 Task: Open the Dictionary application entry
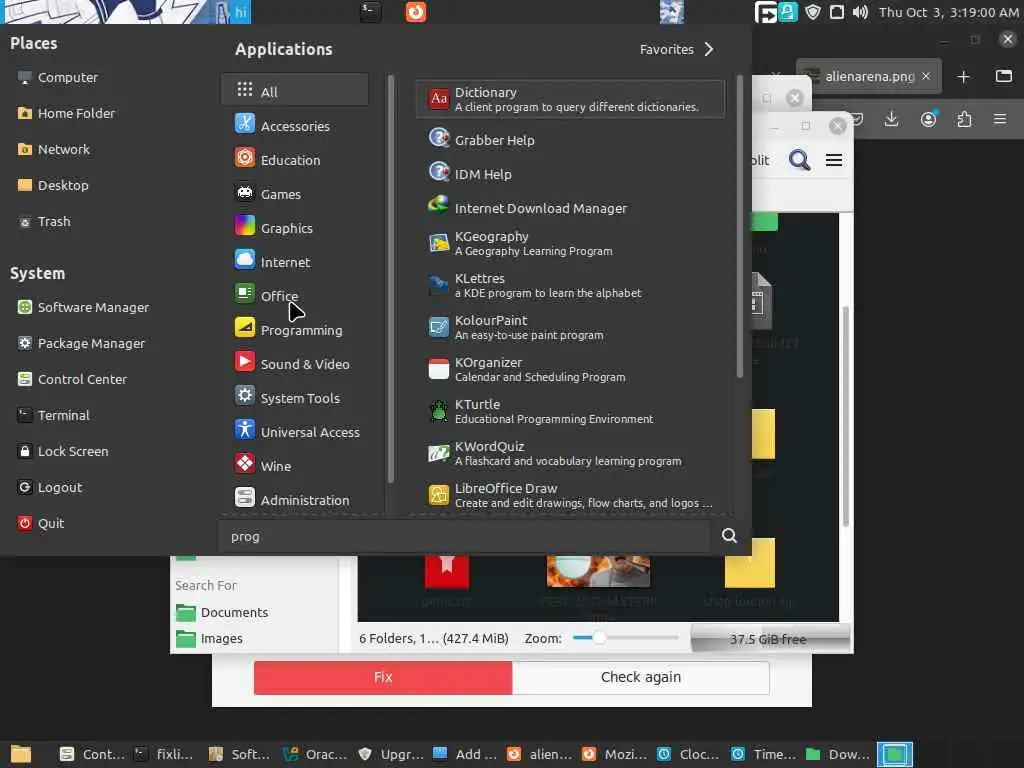[x=569, y=99]
